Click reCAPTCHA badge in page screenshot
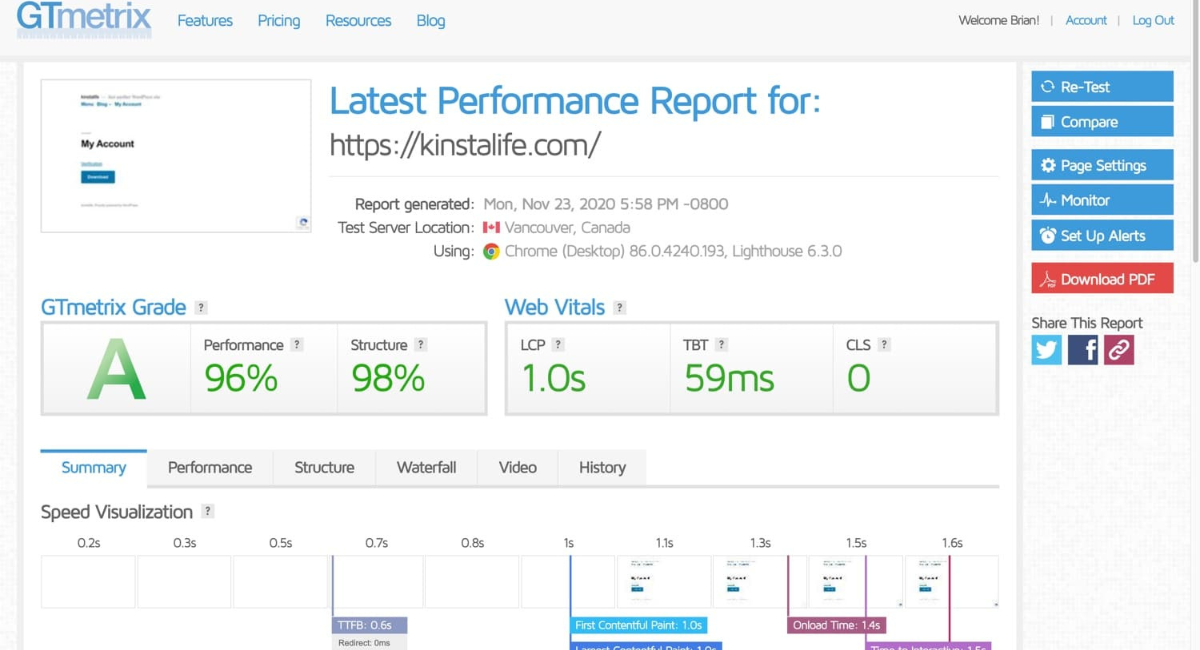Image resolution: width=1200 pixels, height=650 pixels. (302, 222)
